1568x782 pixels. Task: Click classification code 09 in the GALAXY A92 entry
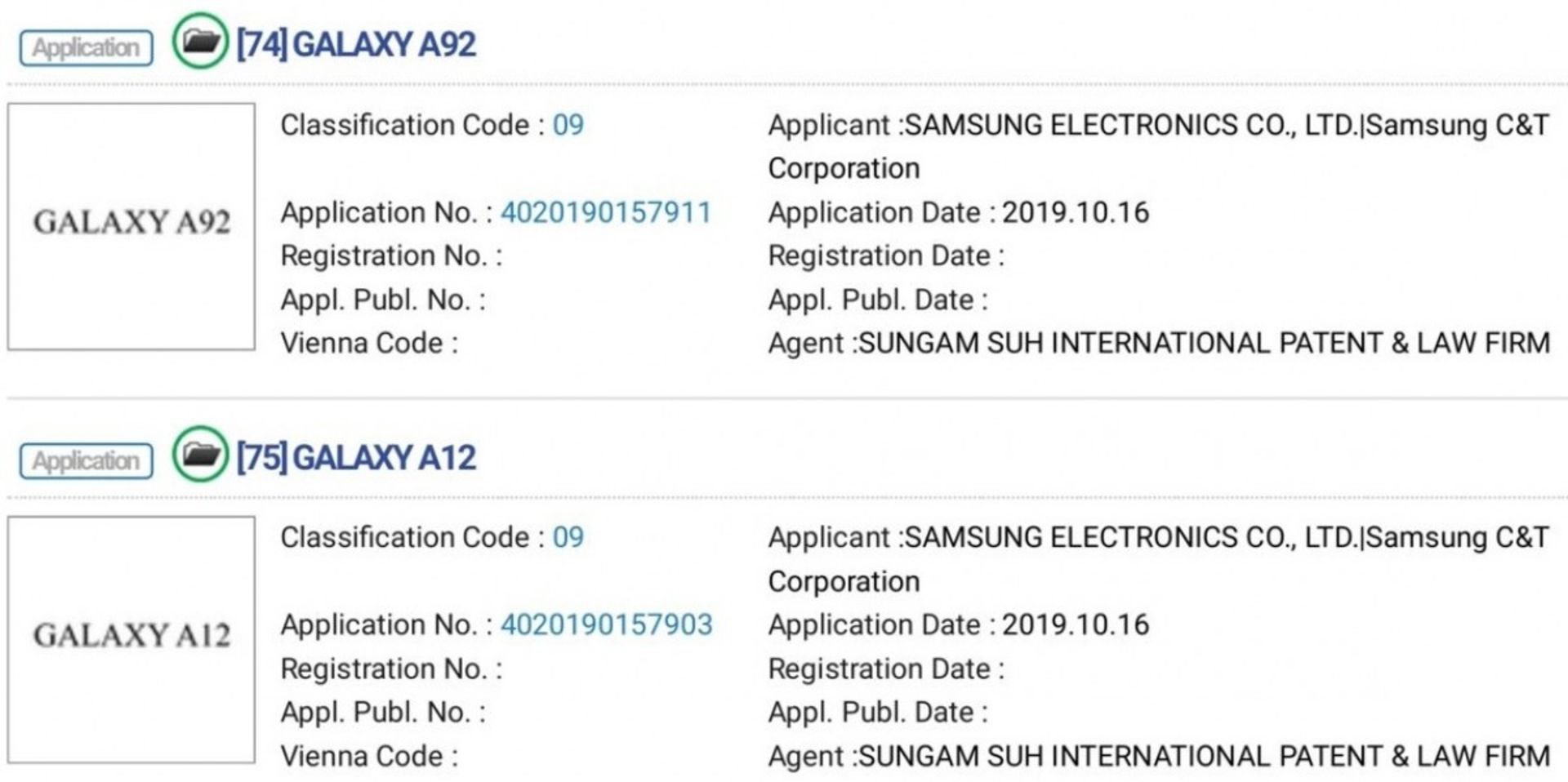point(568,125)
